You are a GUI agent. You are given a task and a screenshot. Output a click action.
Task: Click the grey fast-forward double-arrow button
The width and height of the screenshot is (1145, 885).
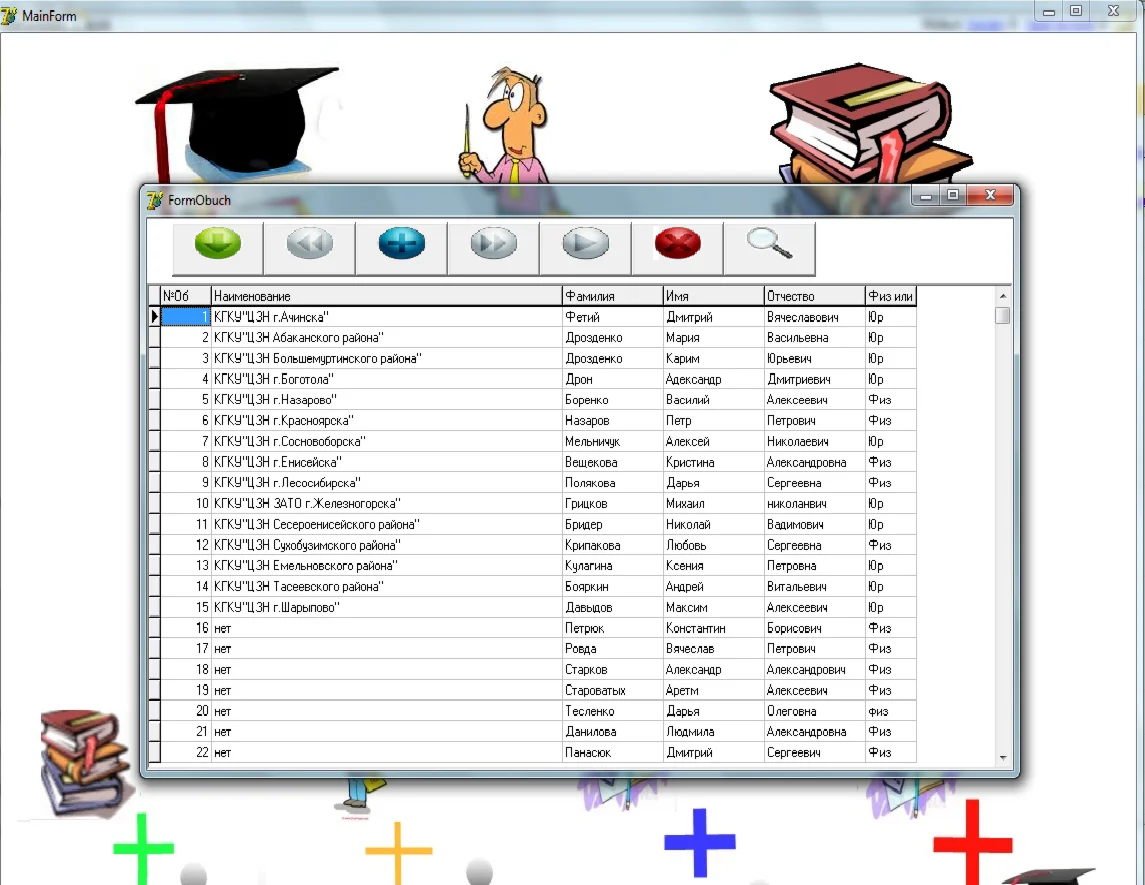tap(494, 248)
